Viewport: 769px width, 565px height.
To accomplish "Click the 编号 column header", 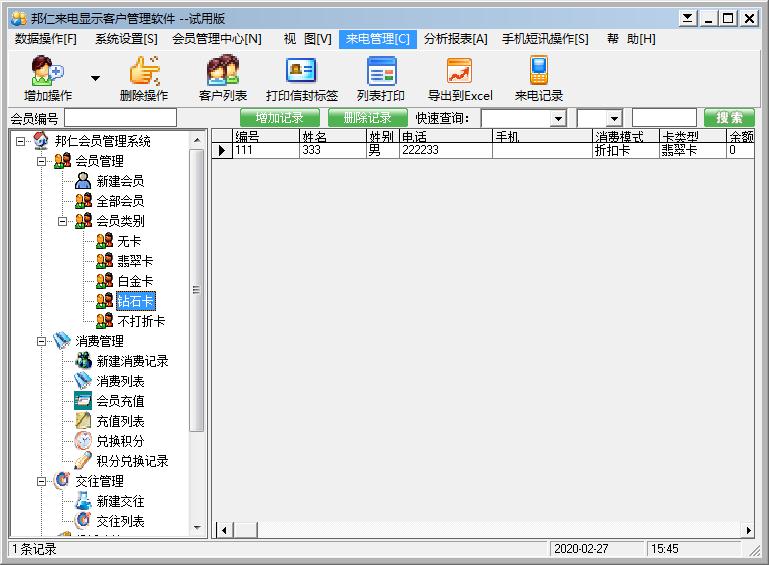I will tap(266, 136).
